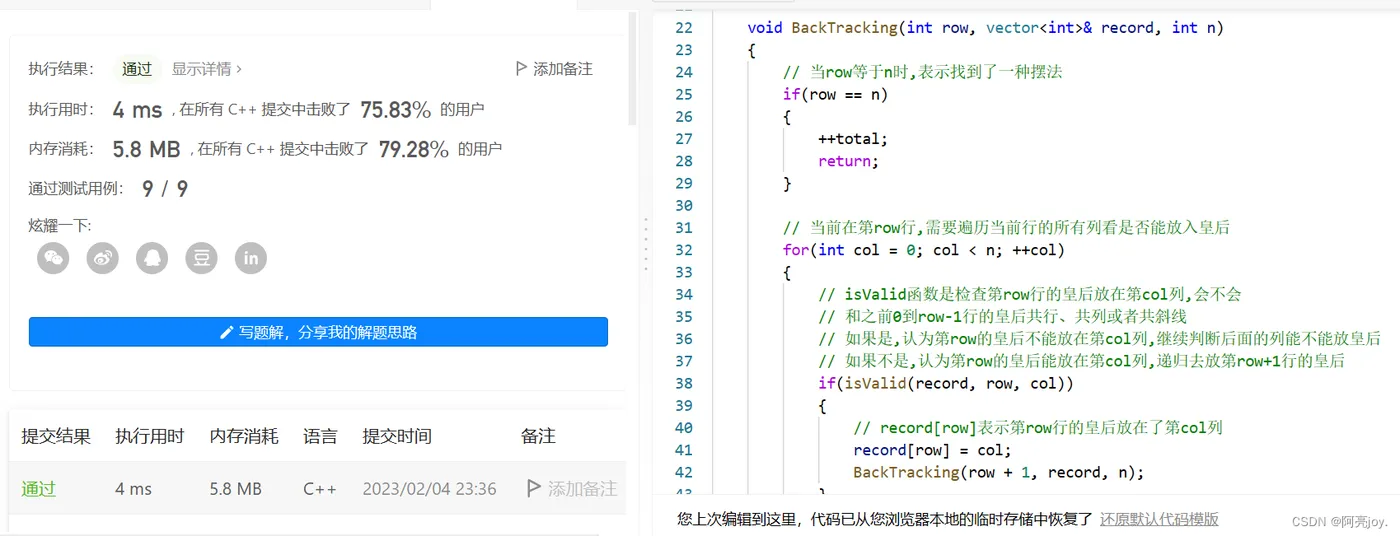Place the cursor on the if(isValid(record, row, col)) line
The height and width of the screenshot is (536, 1400).
coord(946,383)
